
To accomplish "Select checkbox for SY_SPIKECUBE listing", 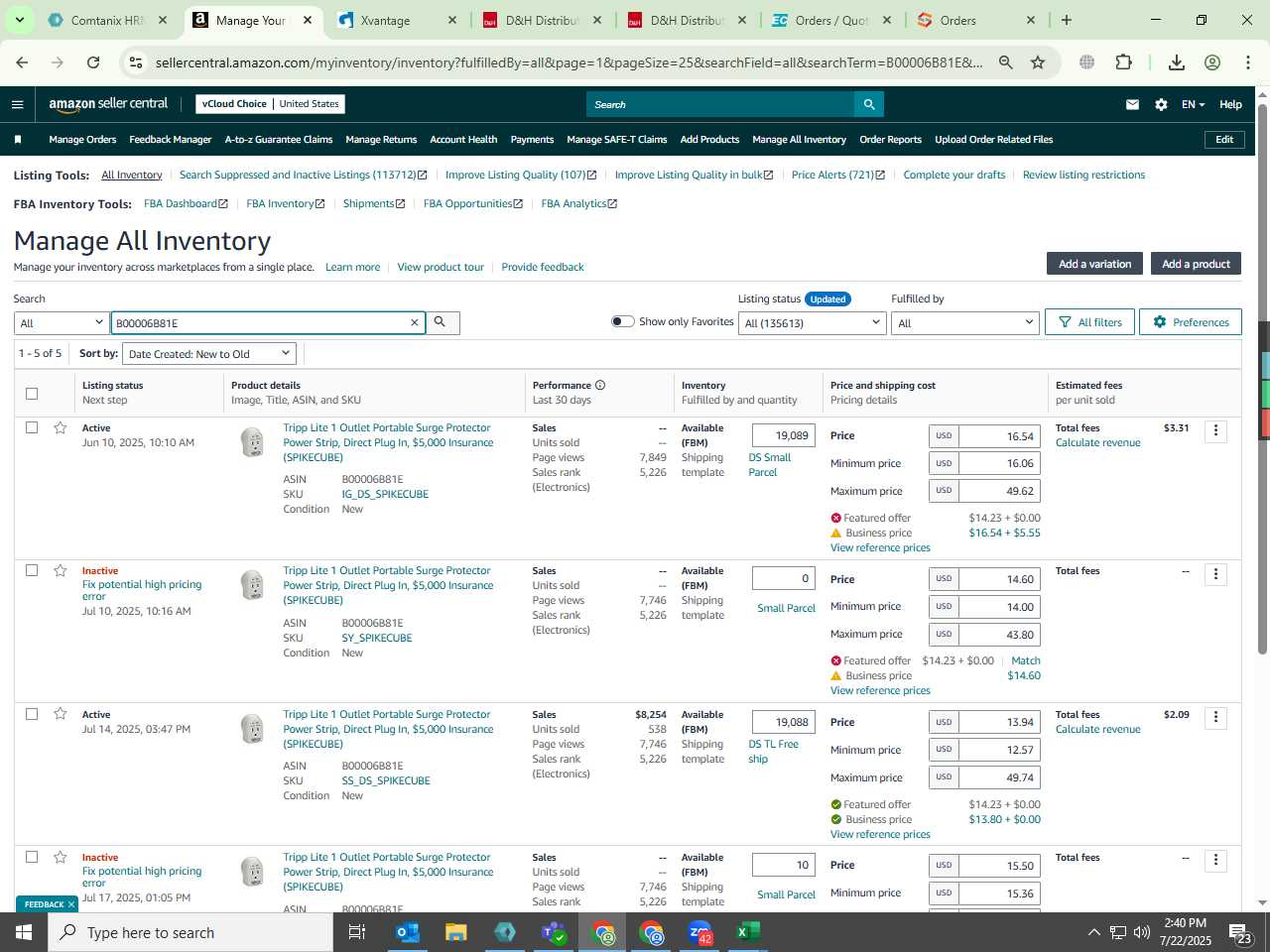I will [32, 570].
